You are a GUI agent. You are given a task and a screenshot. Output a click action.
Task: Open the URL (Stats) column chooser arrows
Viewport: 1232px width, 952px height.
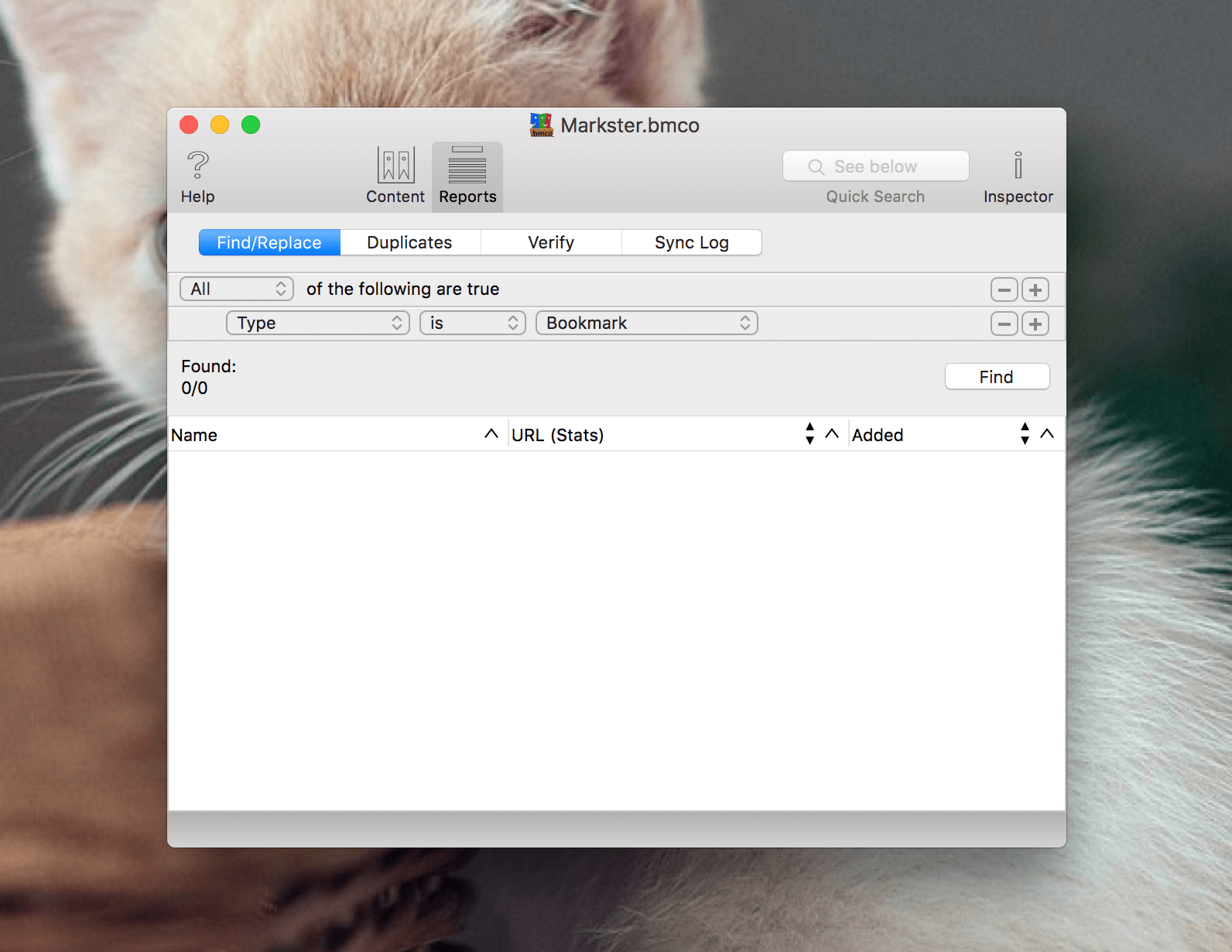point(809,434)
